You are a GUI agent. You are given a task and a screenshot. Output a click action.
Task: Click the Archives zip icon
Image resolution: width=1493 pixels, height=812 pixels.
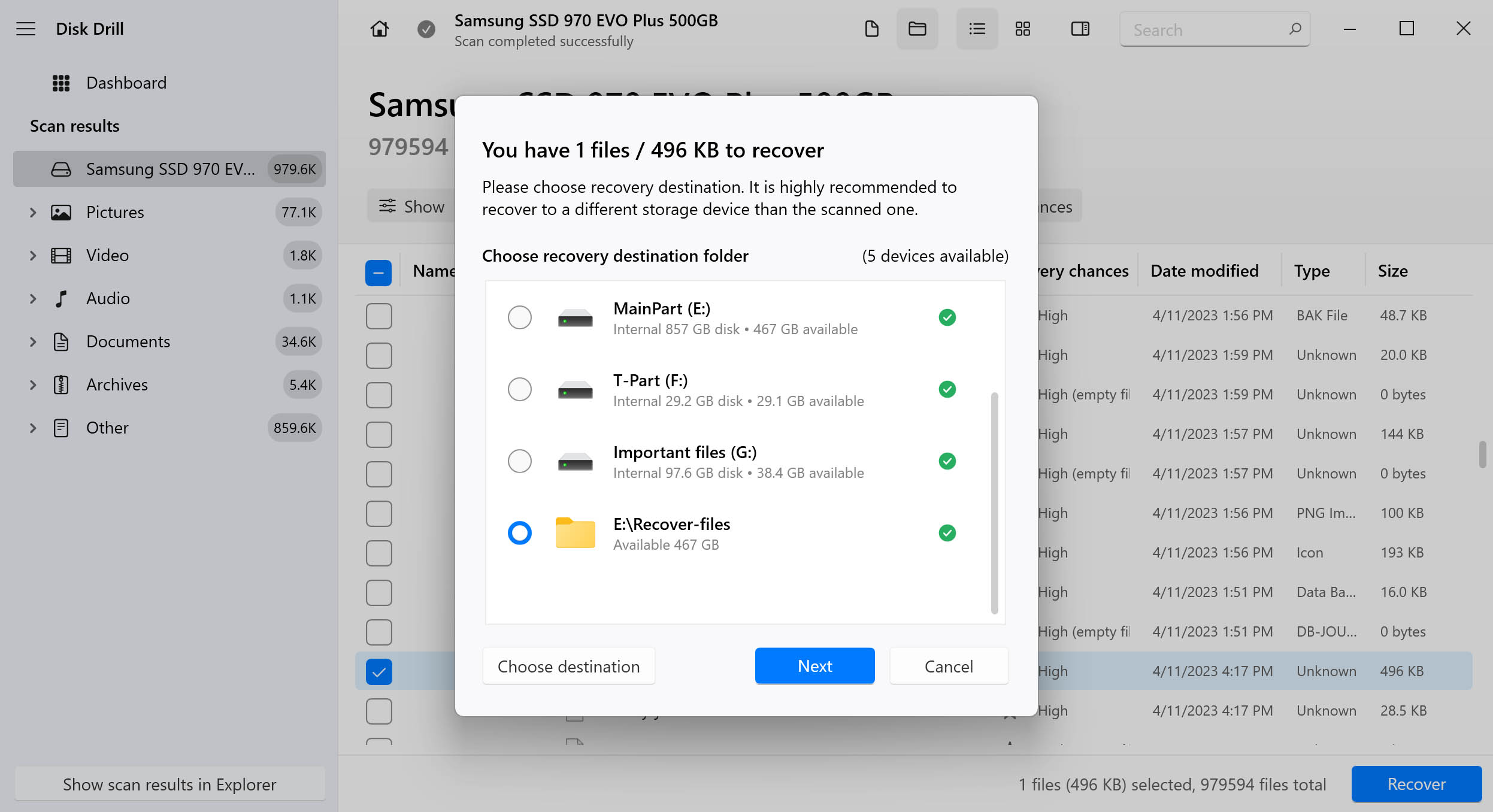pyautogui.click(x=61, y=384)
